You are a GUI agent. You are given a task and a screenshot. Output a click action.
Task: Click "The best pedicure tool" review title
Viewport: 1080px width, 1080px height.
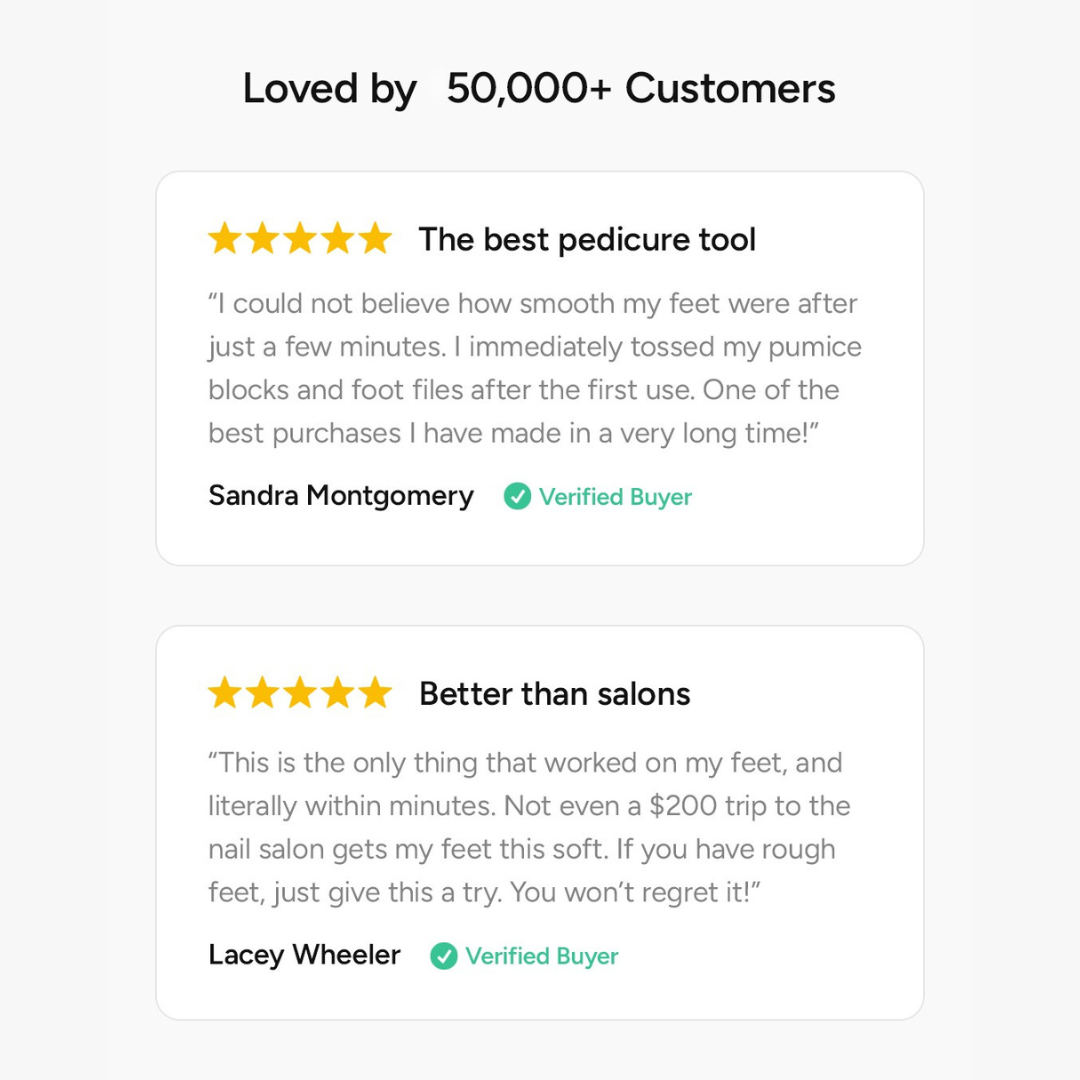587,240
